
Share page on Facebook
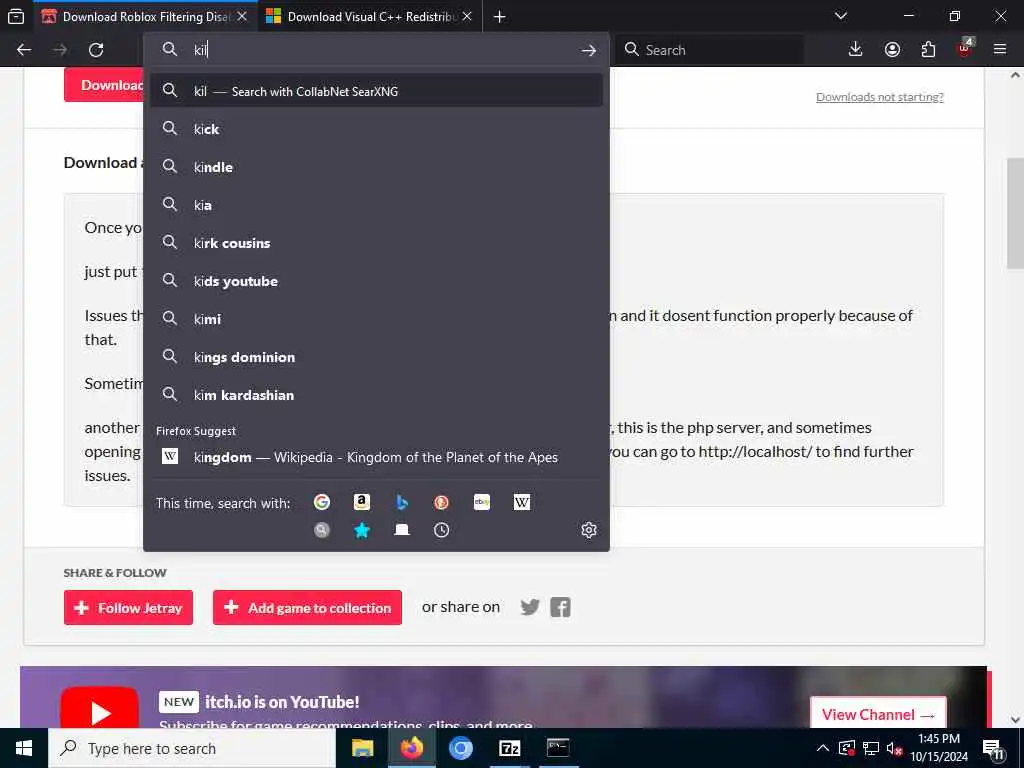tap(560, 607)
